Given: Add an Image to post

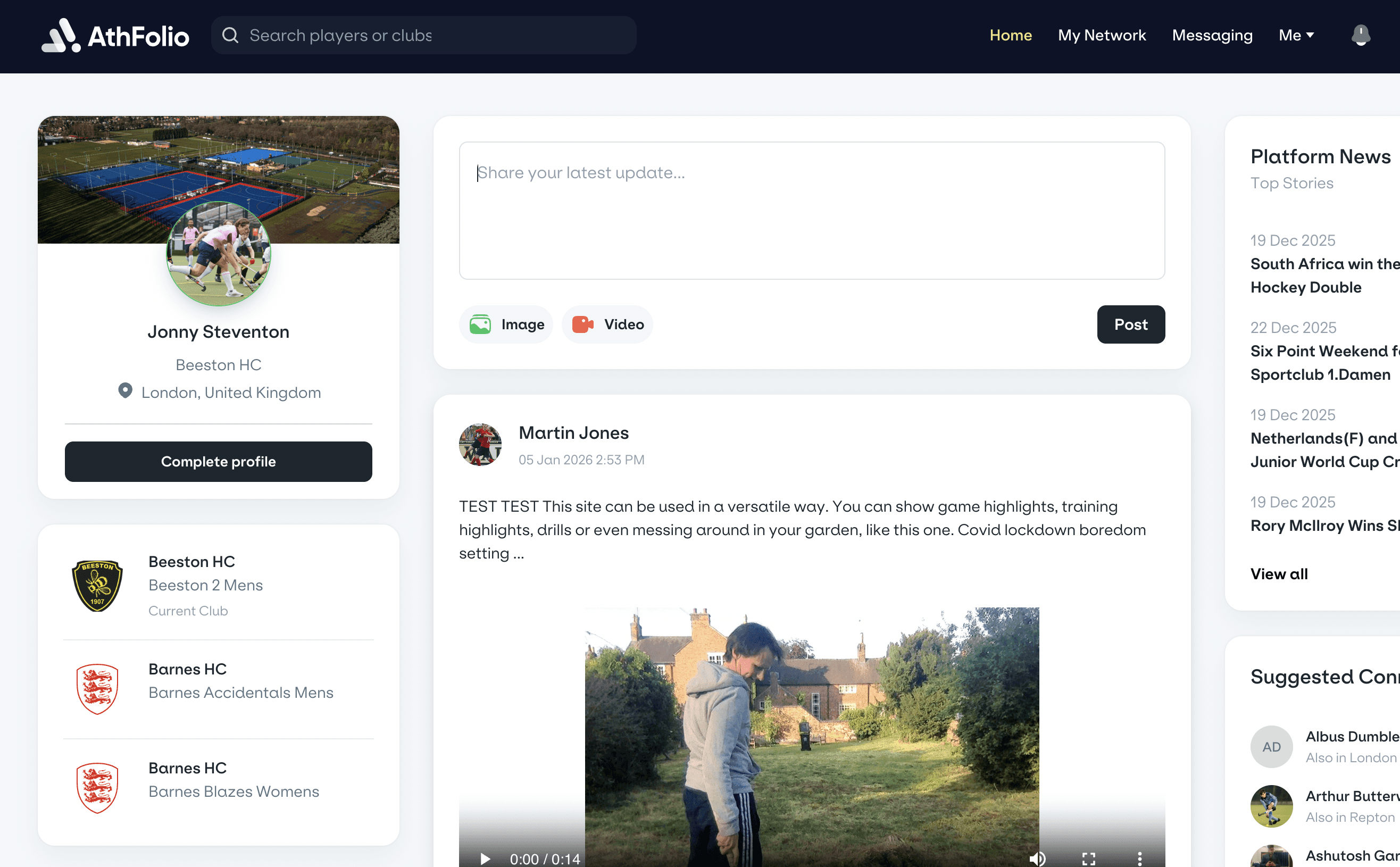Looking at the screenshot, I should 506,324.
